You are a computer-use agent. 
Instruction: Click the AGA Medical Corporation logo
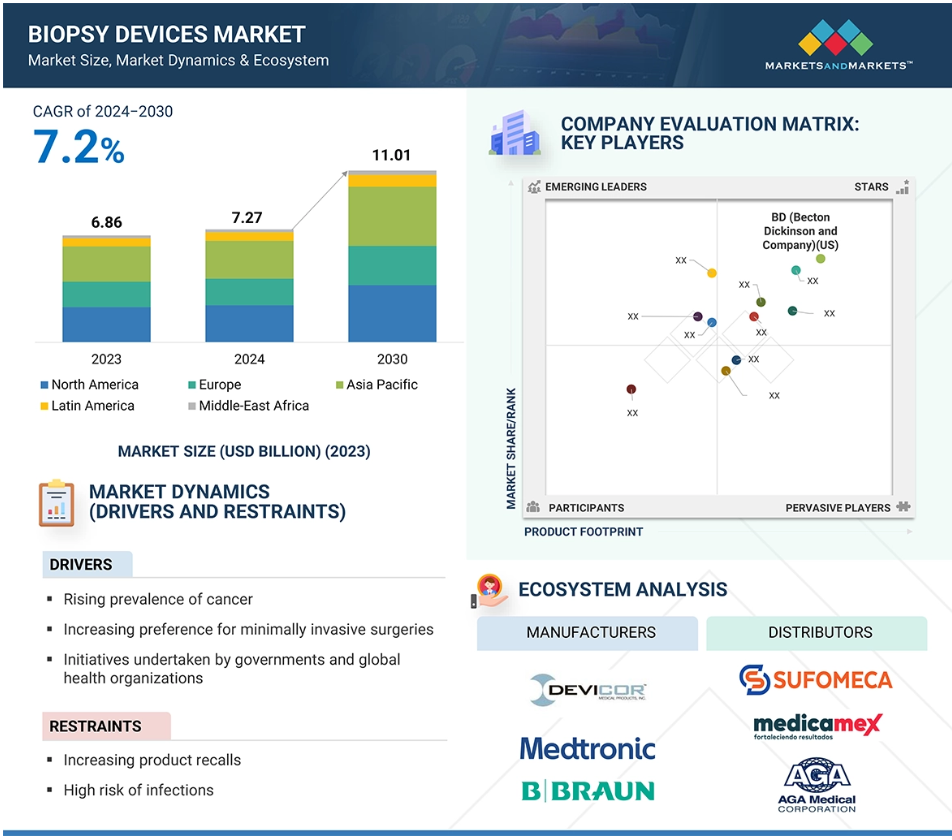pyautogui.click(x=817, y=785)
